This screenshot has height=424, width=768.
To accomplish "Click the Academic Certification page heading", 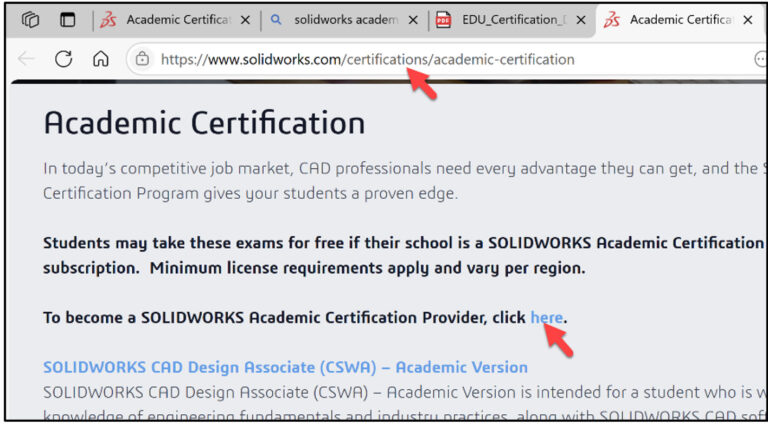I will coord(204,123).
